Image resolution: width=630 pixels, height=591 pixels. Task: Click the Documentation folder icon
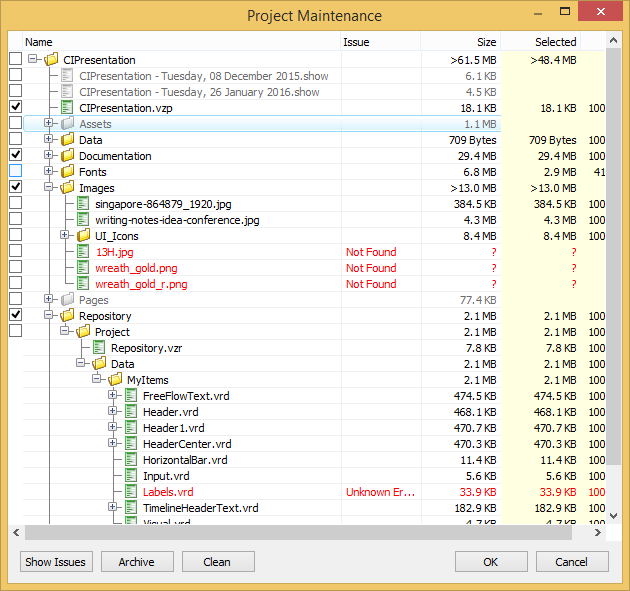tap(68, 156)
